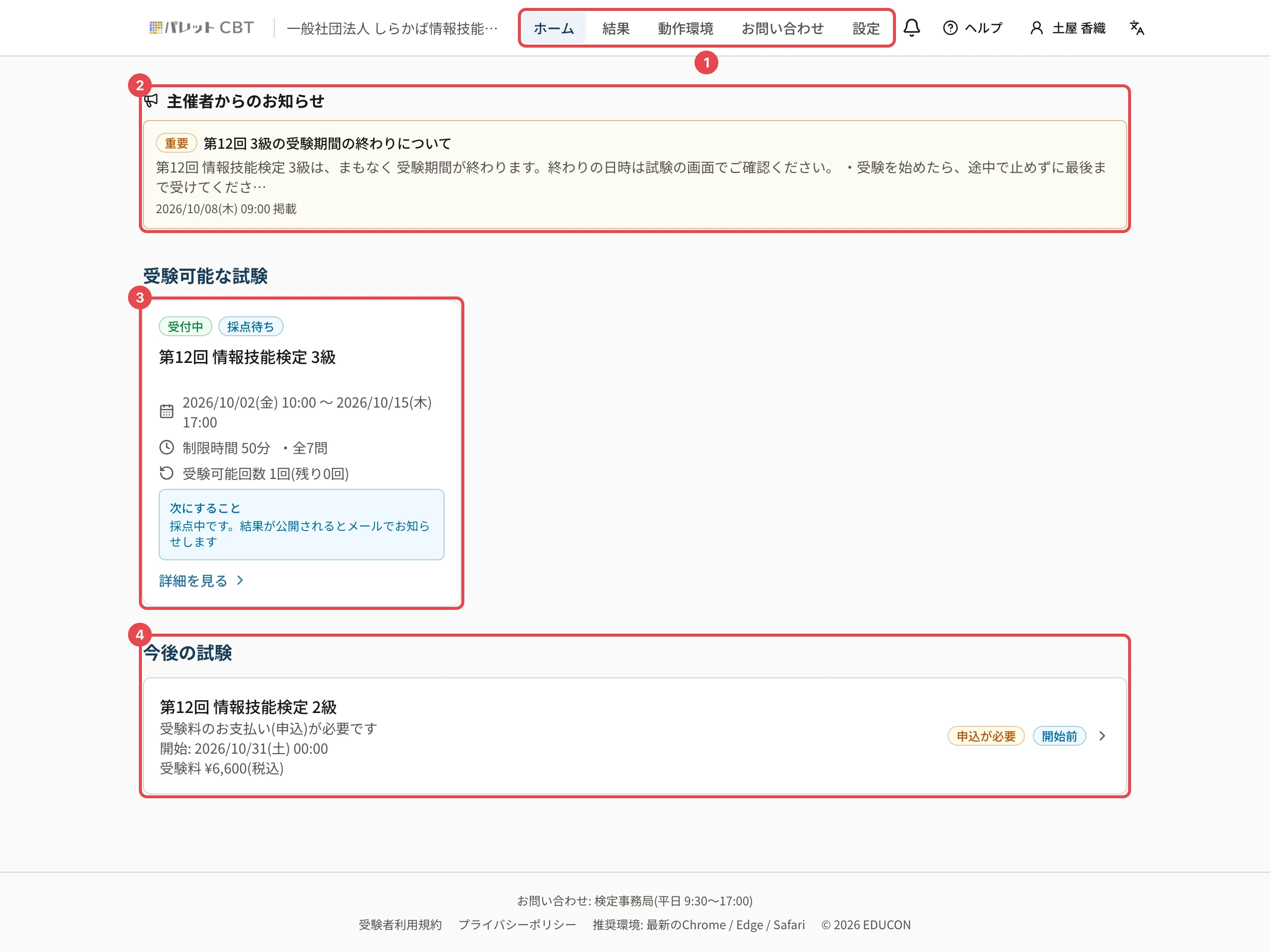Click the 申込が必要 badge

point(986,736)
